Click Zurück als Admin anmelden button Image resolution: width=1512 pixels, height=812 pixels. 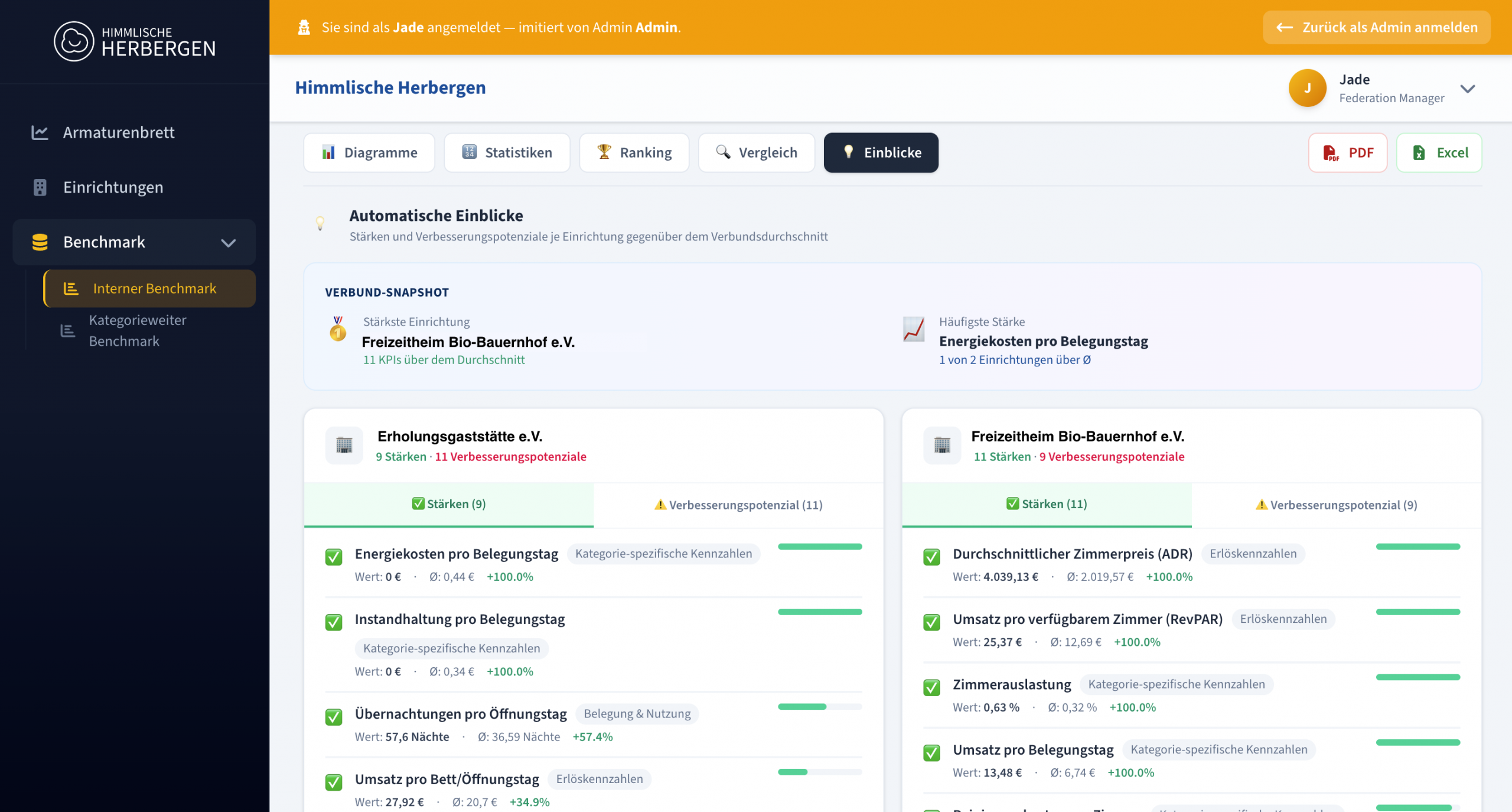[x=1377, y=27]
